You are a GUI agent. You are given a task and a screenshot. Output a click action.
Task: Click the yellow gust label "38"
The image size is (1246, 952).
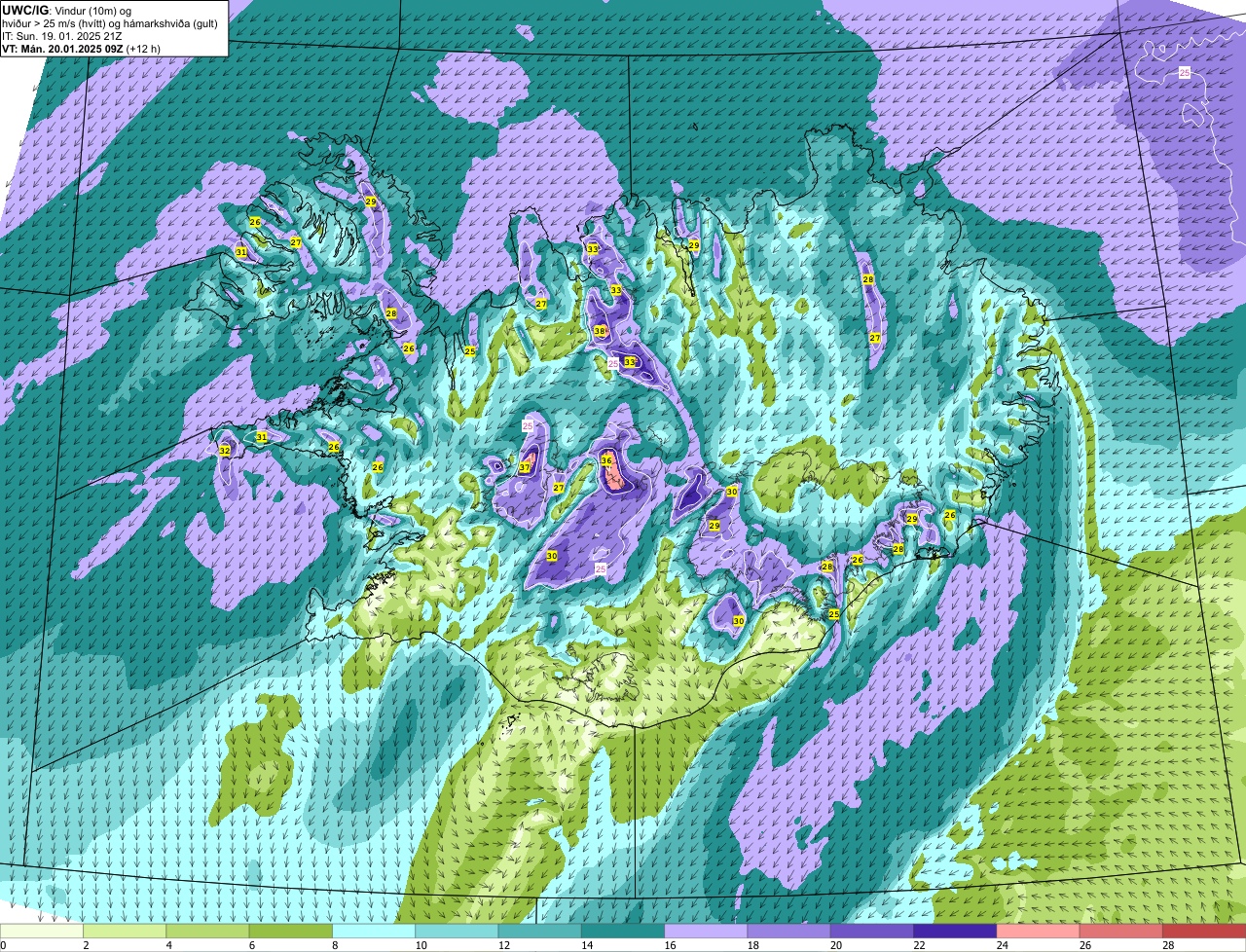click(x=600, y=331)
